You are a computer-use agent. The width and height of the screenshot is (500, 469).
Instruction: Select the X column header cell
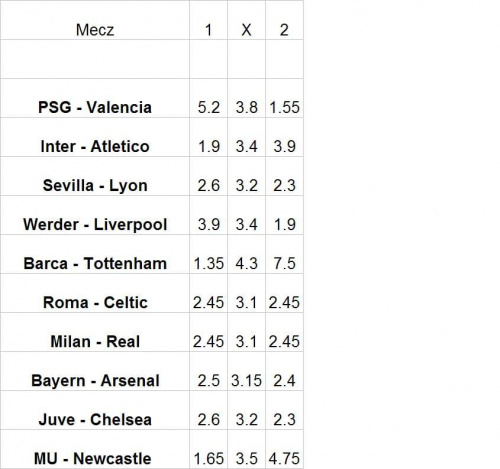(x=246, y=20)
